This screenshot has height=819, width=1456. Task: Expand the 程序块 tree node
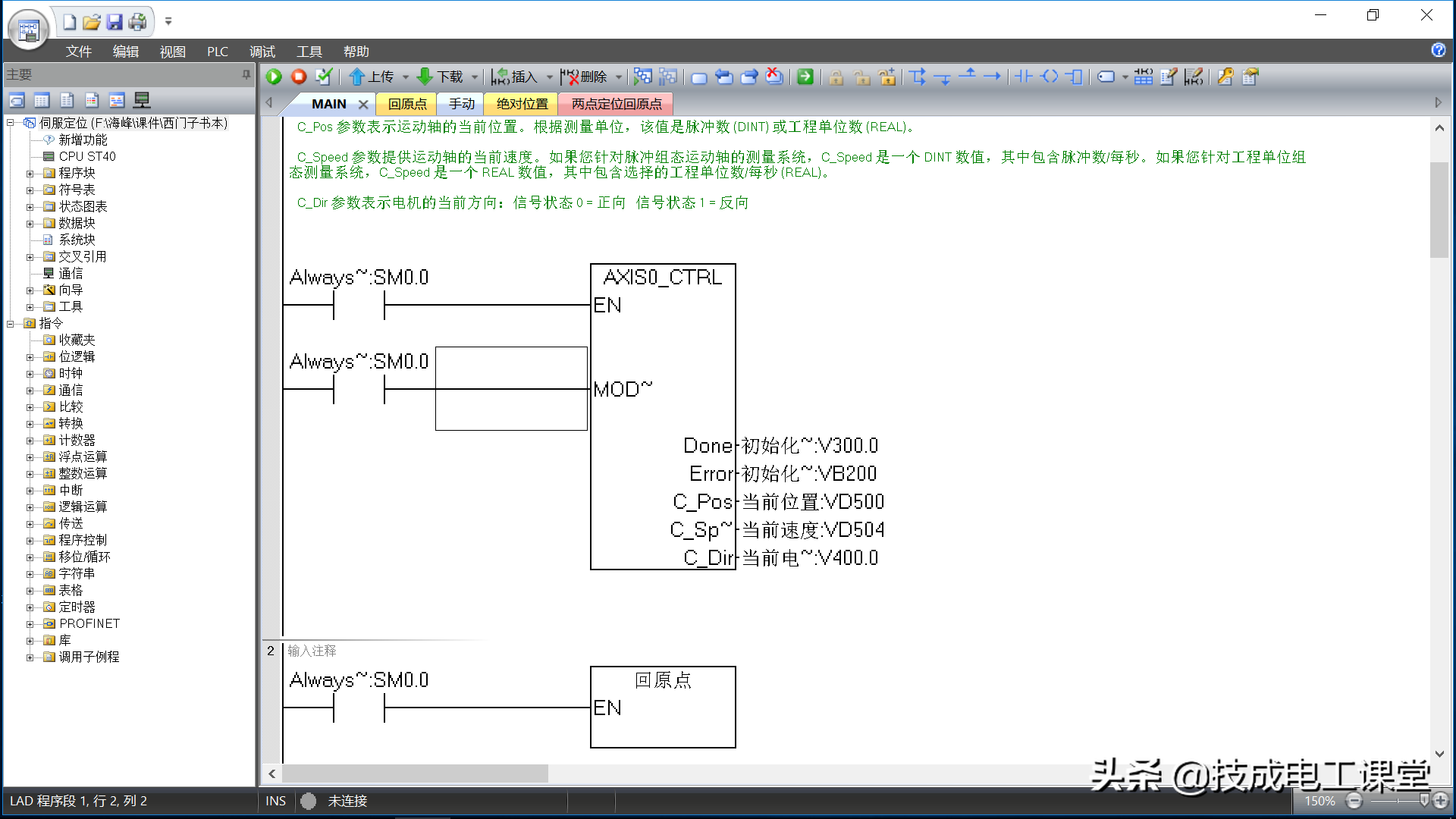click(x=30, y=174)
